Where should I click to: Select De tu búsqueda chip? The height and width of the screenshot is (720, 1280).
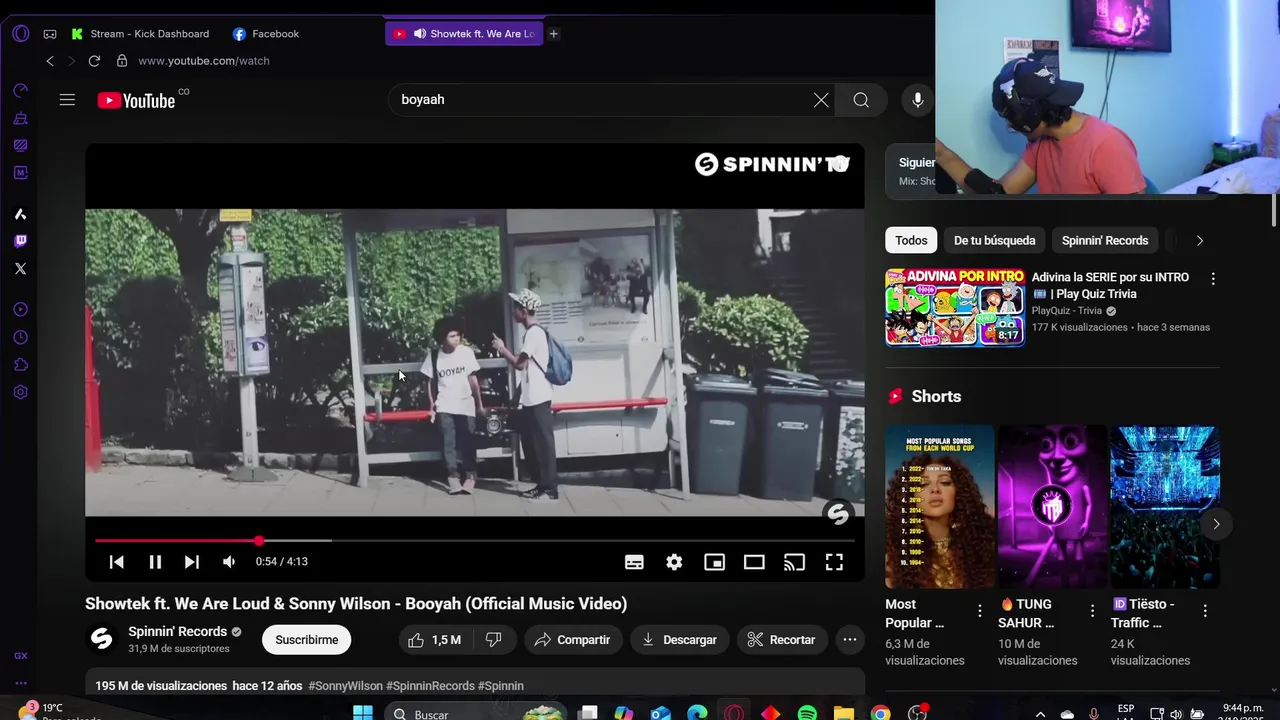(x=994, y=240)
